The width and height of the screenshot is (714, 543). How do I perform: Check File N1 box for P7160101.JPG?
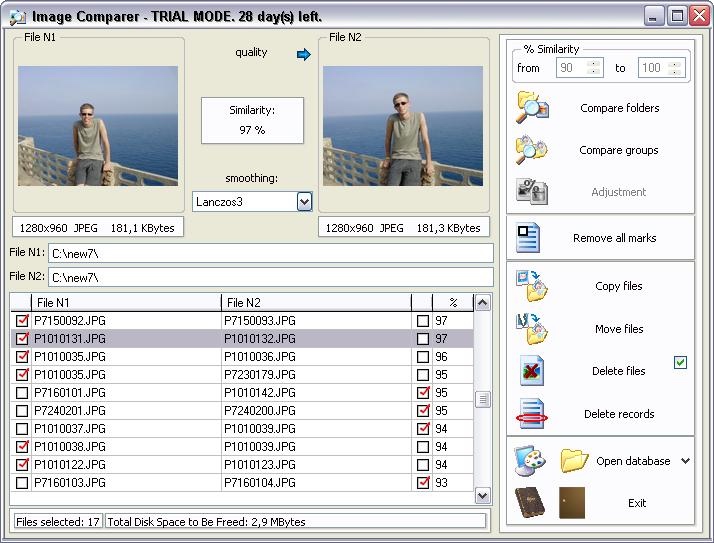point(22,392)
